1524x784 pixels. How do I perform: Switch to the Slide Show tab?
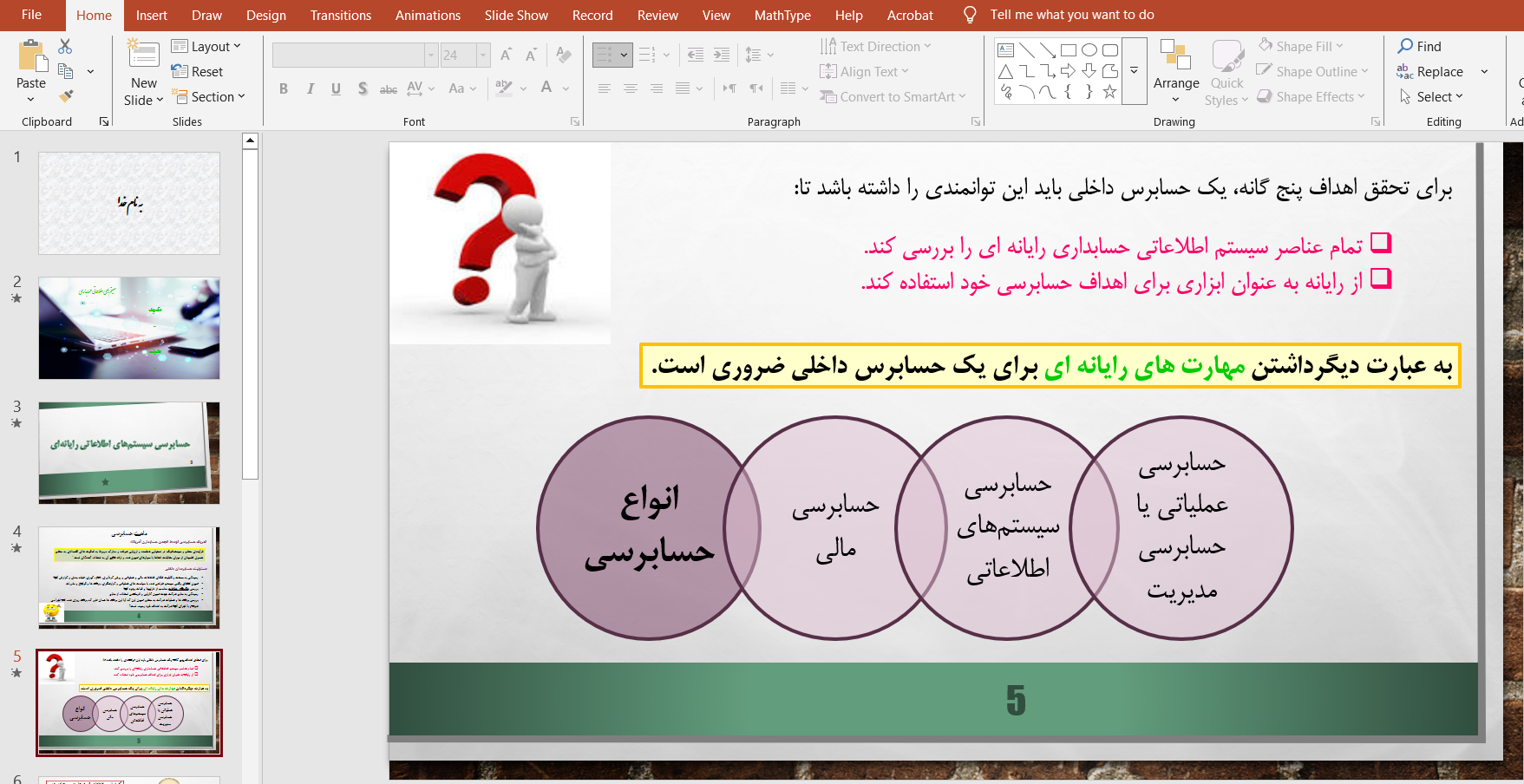click(x=516, y=16)
